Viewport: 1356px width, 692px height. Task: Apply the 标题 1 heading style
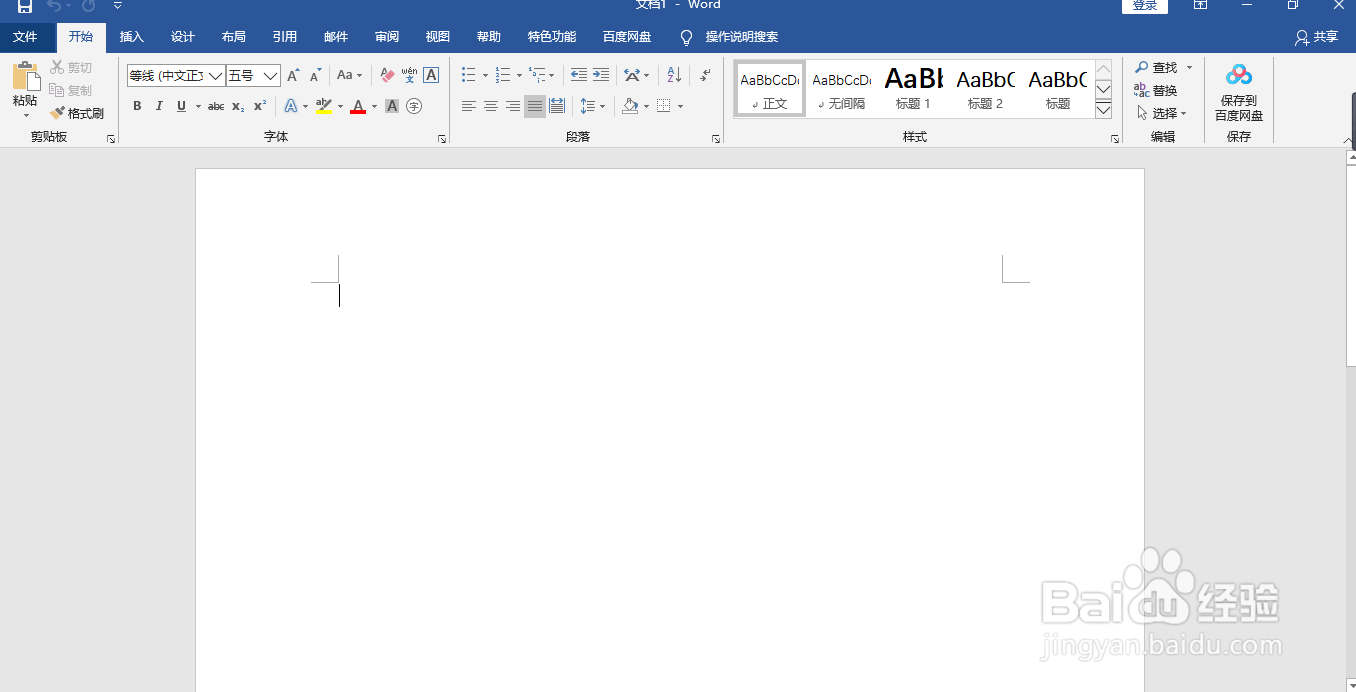point(913,88)
